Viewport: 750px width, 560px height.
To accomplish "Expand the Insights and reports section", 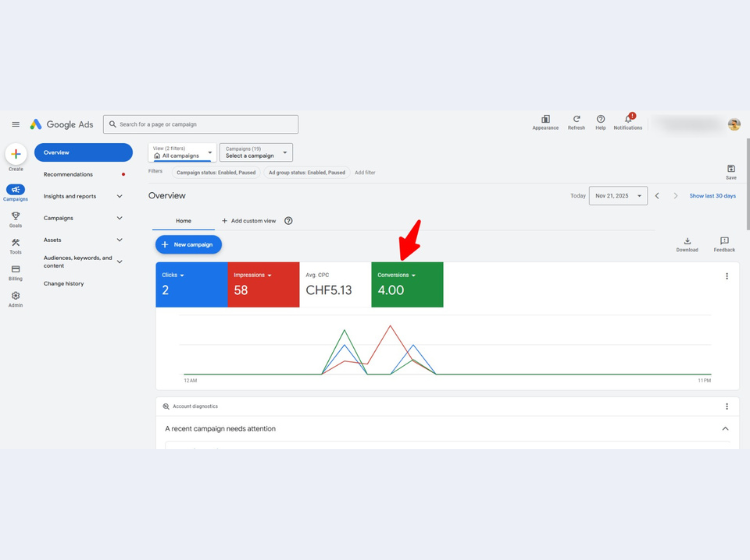I will [83, 196].
